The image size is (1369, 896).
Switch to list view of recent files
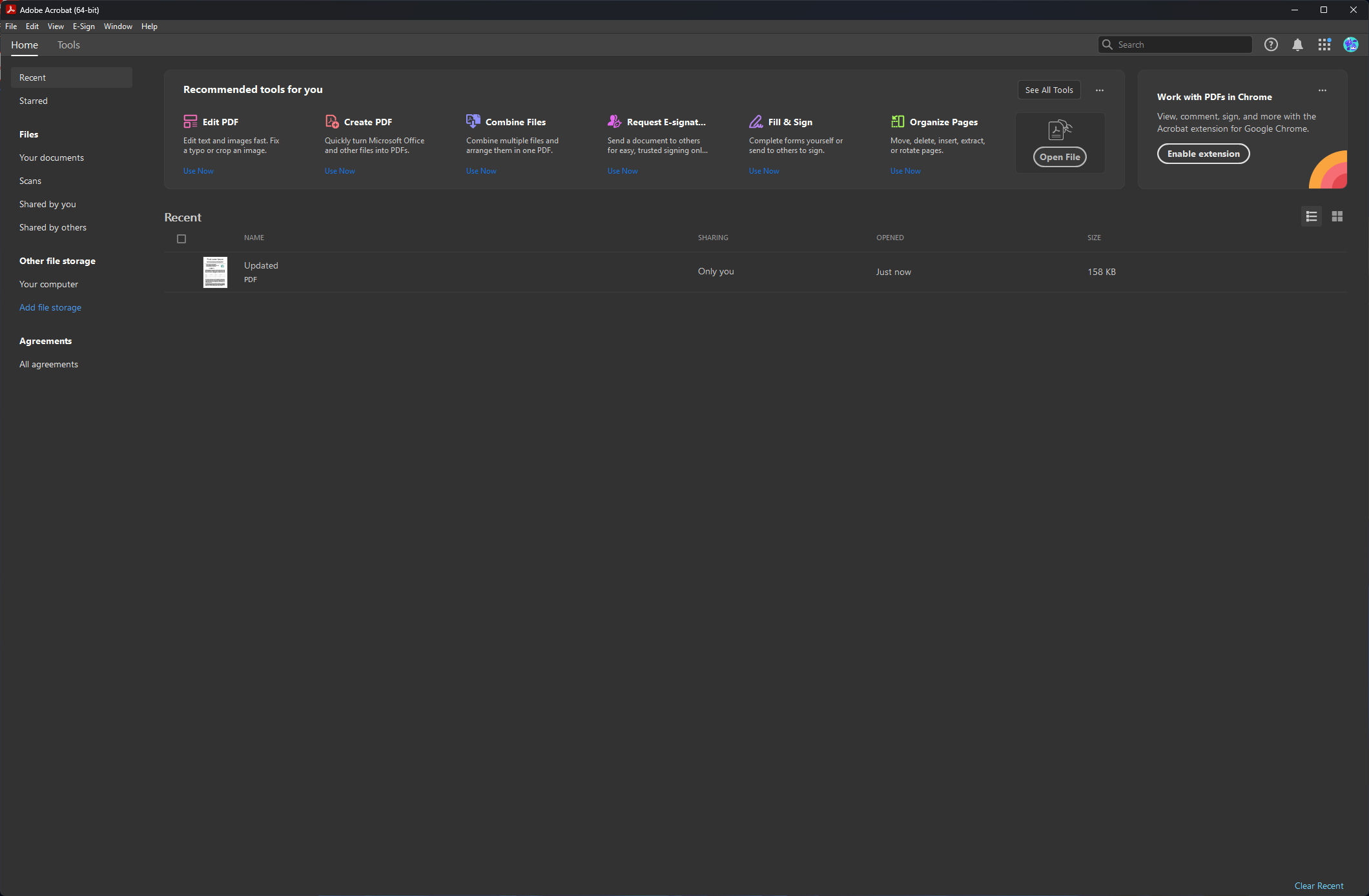click(1312, 216)
